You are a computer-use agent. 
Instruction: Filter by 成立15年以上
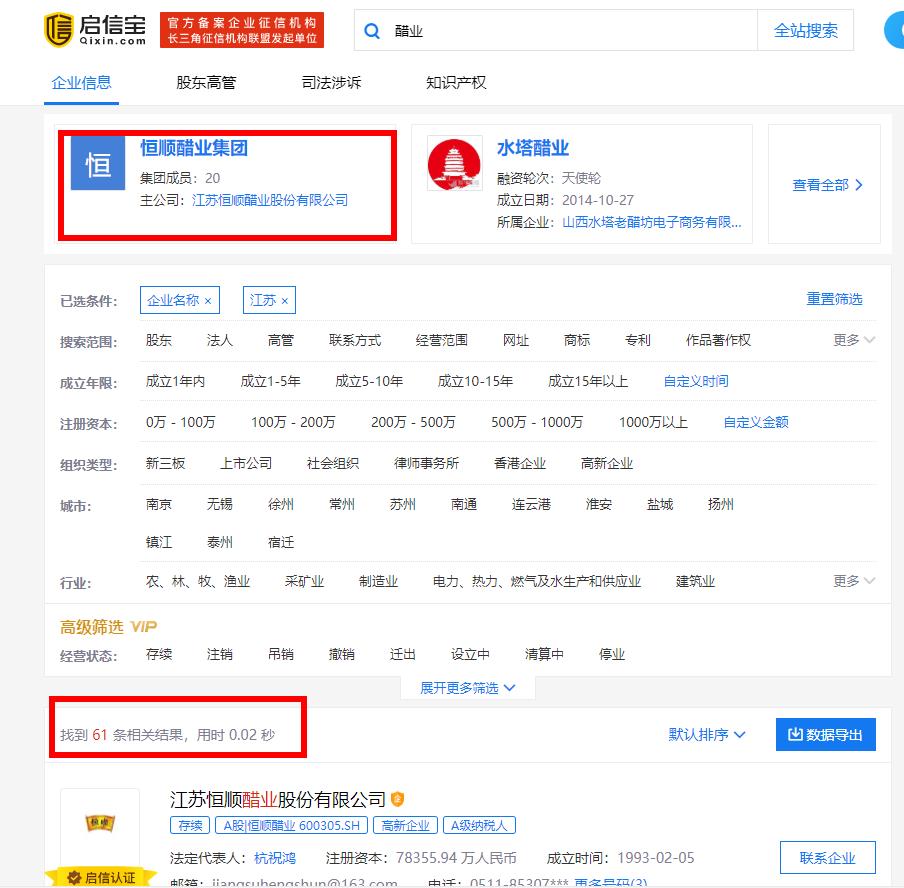[x=587, y=381]
